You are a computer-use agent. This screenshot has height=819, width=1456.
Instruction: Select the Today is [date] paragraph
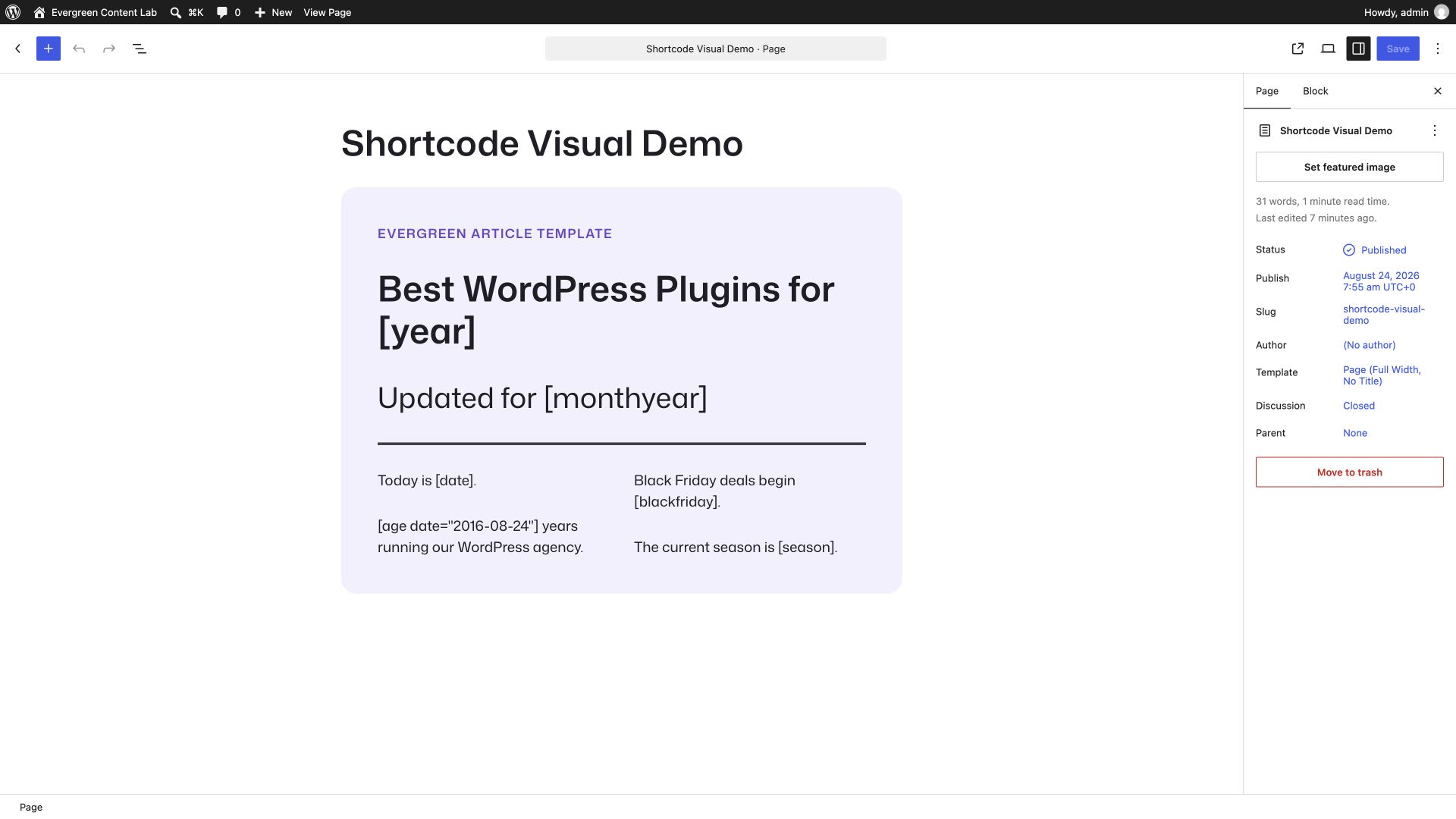[427, 481]
